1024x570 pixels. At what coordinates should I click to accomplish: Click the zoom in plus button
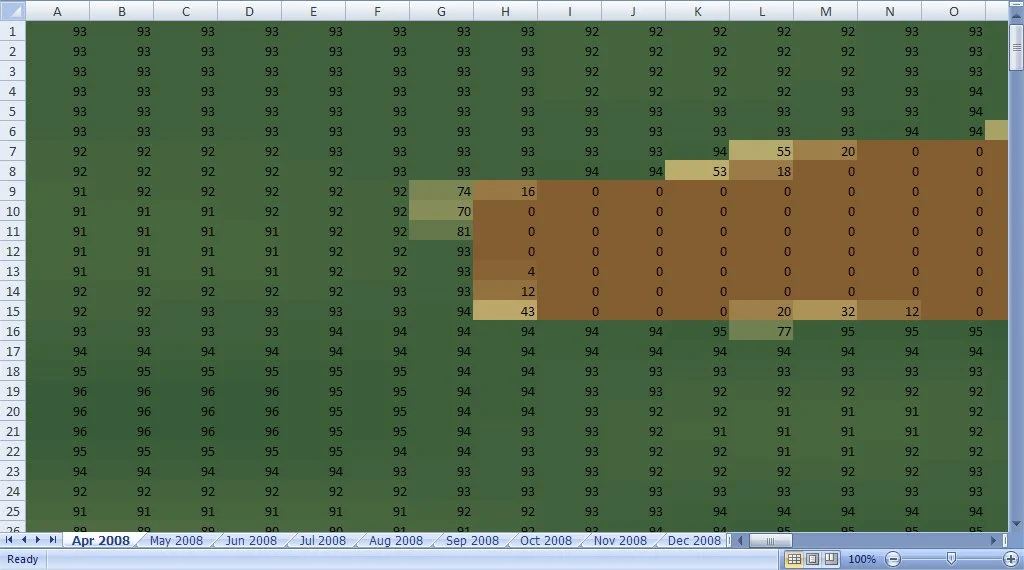[x=1011, y=559]
